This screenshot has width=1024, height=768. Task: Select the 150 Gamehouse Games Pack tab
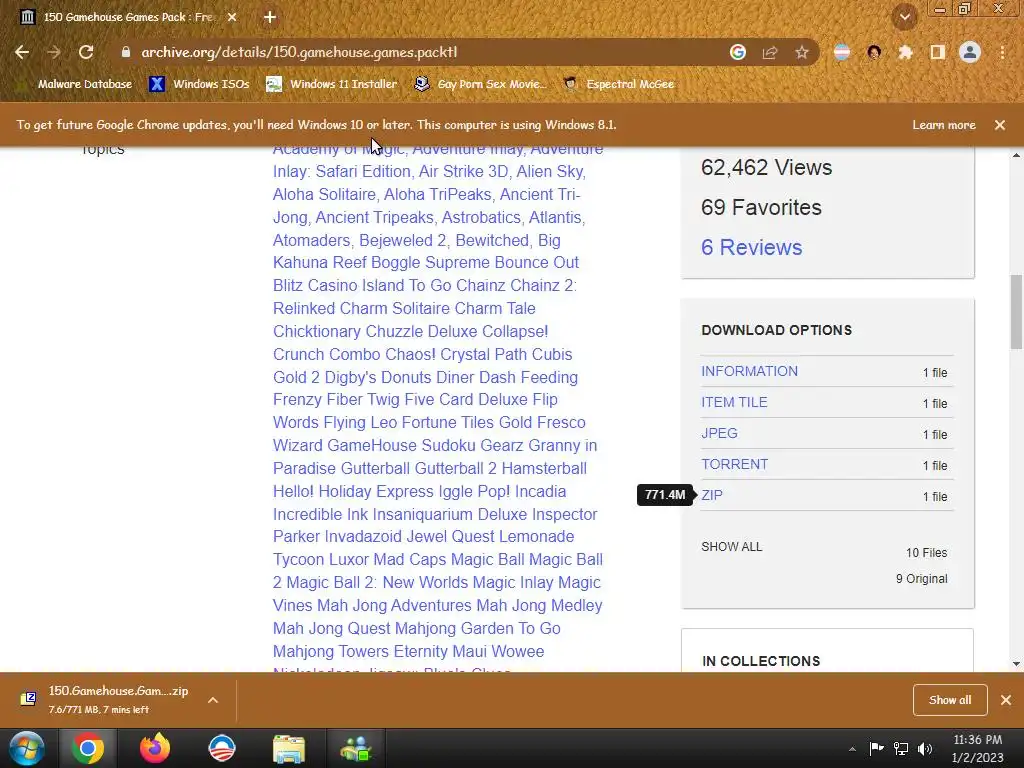(x=129, y=17)
